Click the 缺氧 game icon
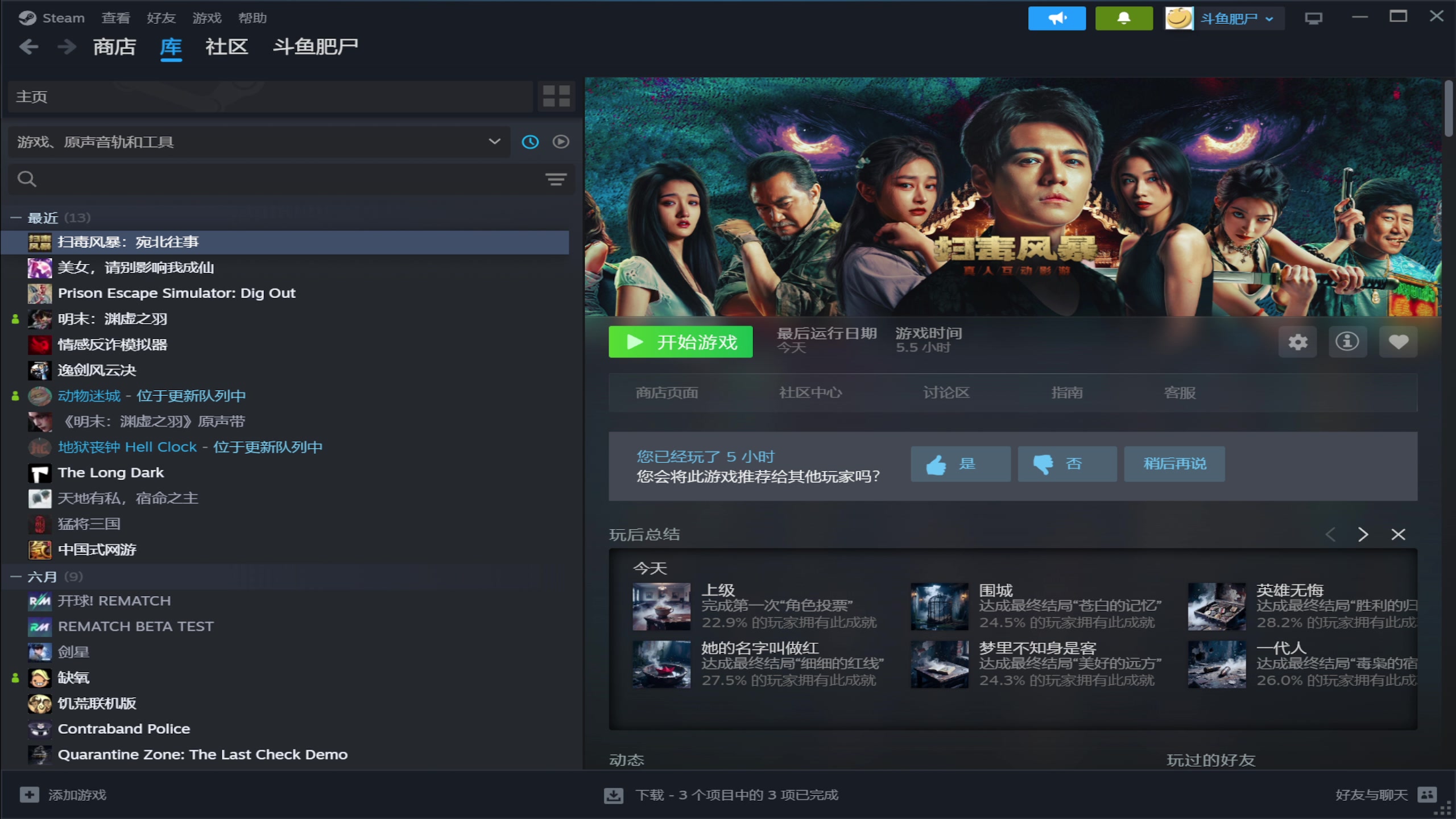 point(40,677)
